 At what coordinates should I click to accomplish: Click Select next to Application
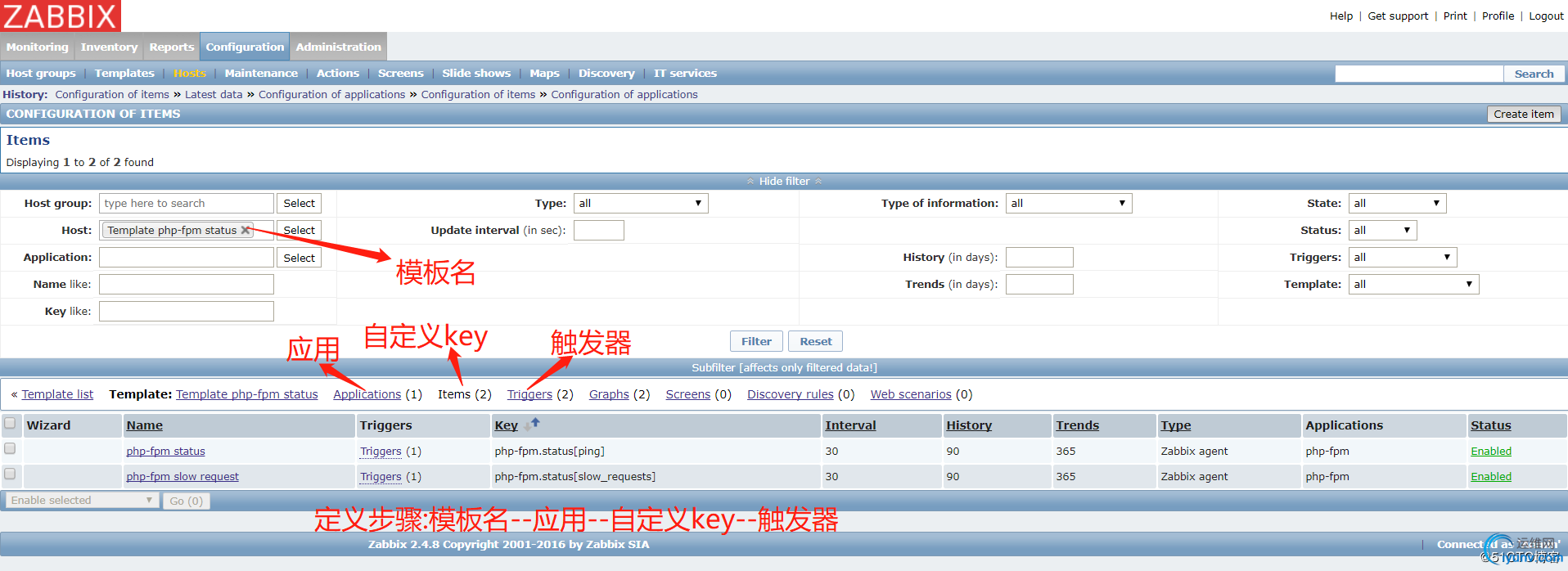(299, 258)
